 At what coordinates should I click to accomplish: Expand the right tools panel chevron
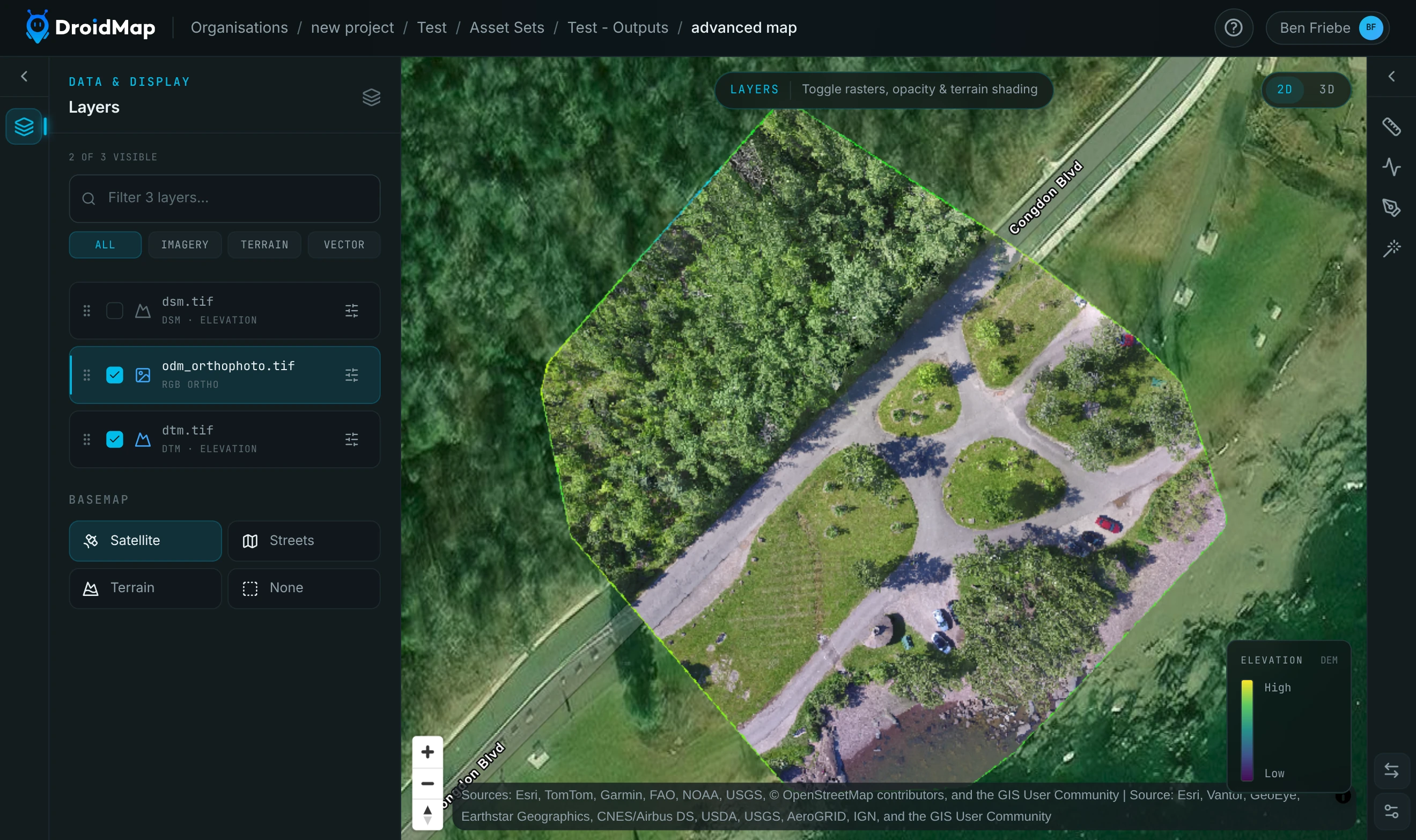coord(1391,76)
